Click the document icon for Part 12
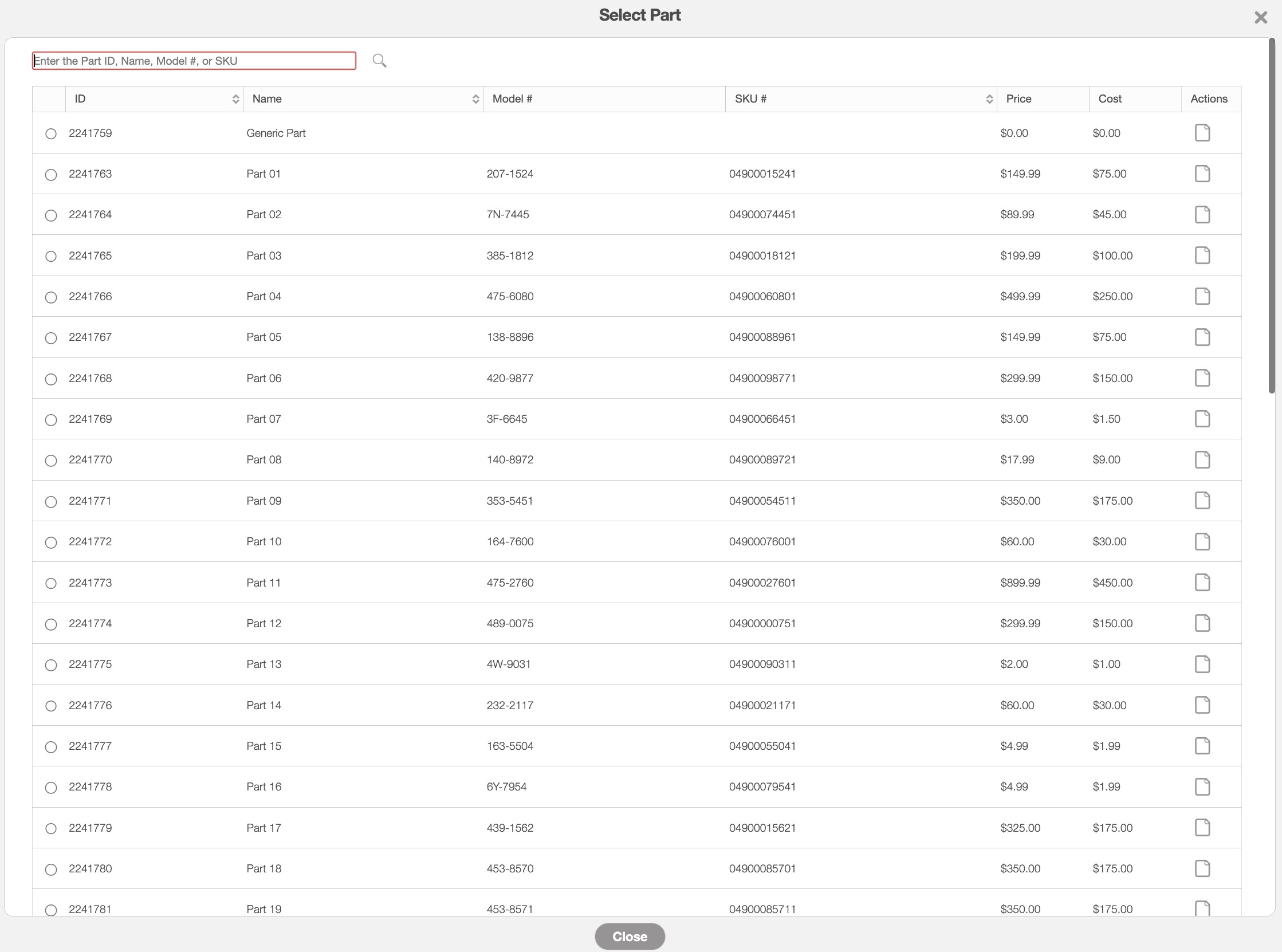The width and height of the screenshot is (1282, 952). [1202, 623]
